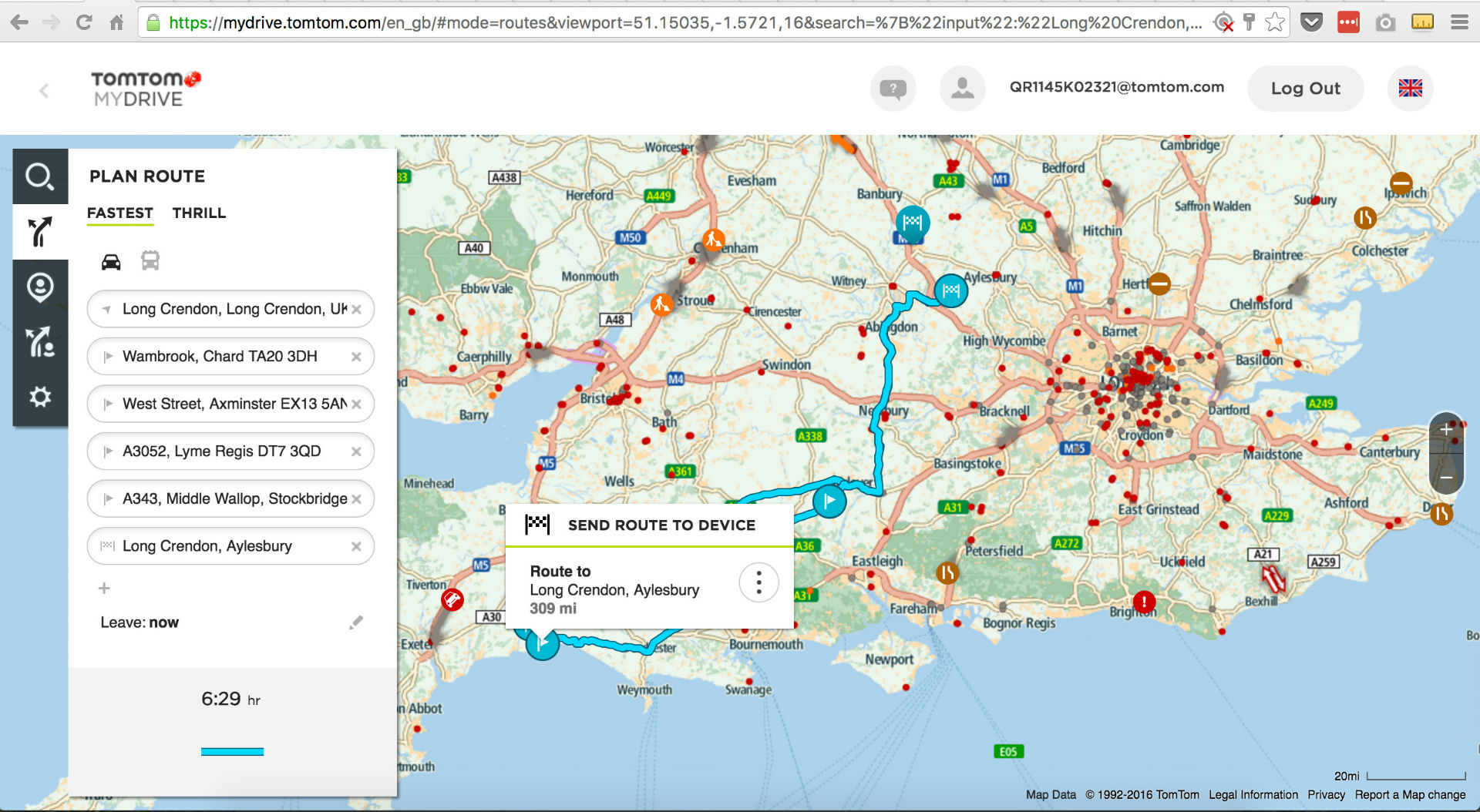Click the roadworks icon near Cheltenham

(x=714, y=240)
